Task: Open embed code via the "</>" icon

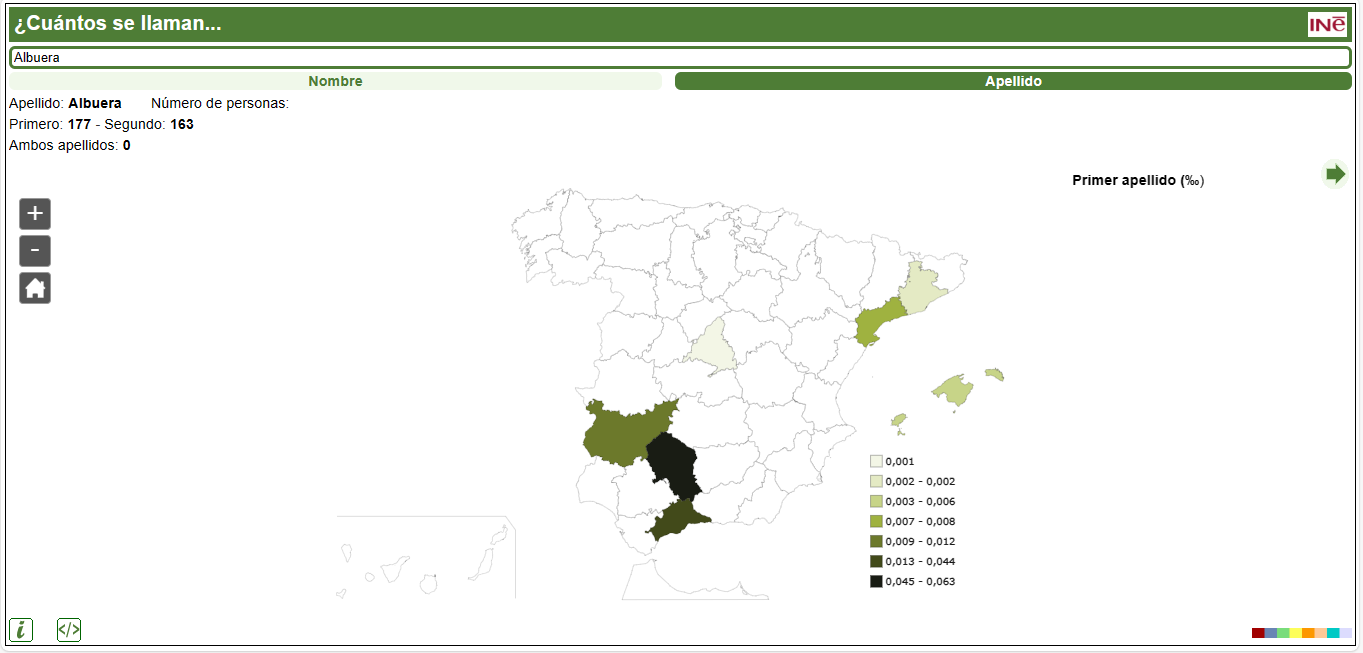Action: click(x=68, y=629)
